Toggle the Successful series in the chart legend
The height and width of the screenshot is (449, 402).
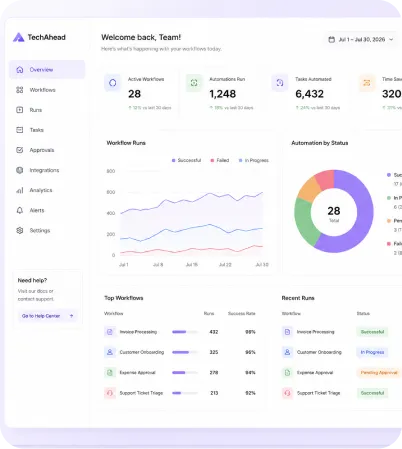(186, 160)
